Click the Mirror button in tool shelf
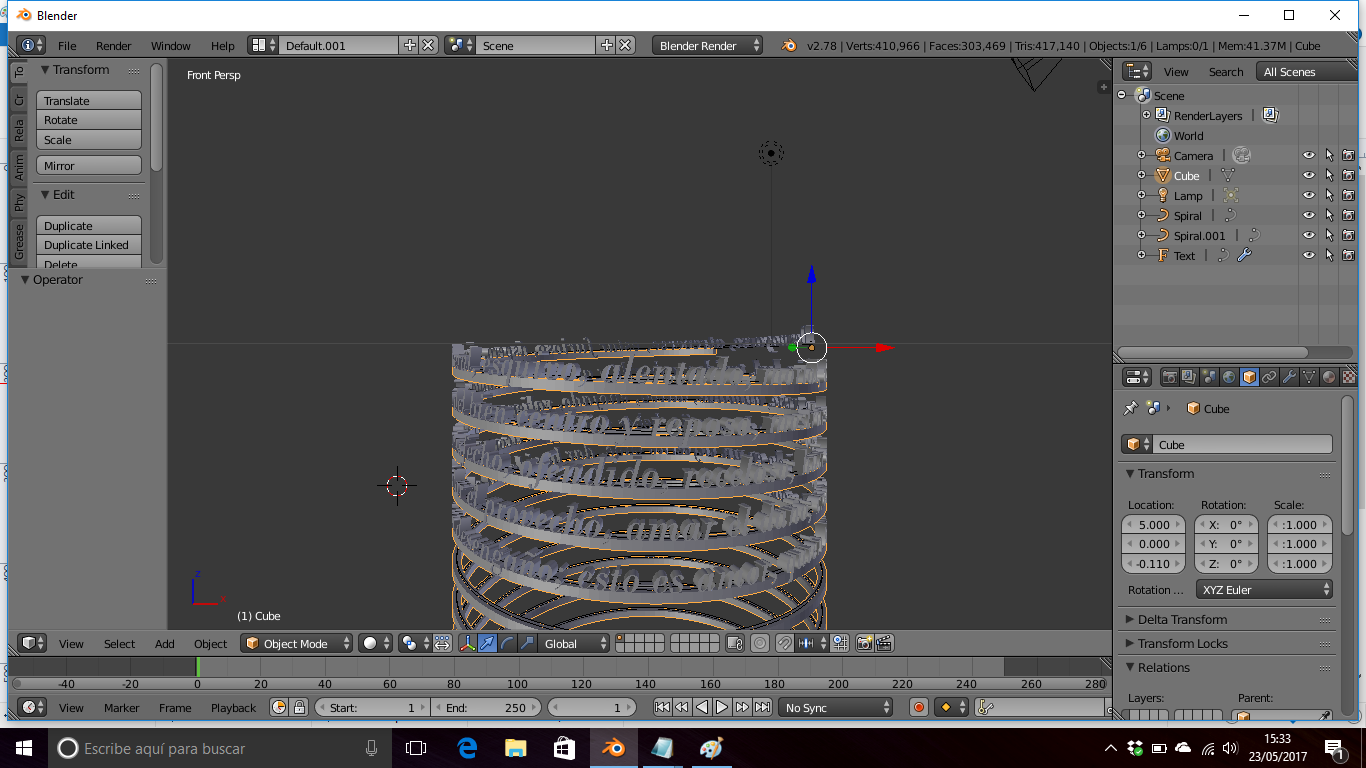The width and height of the screenshot is (1366, 768). coord(89,165)
